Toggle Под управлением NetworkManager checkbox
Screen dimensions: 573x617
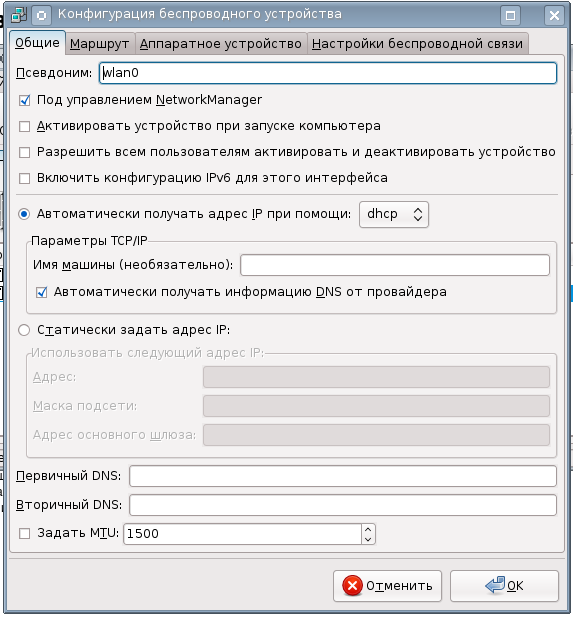click(24, 100)
